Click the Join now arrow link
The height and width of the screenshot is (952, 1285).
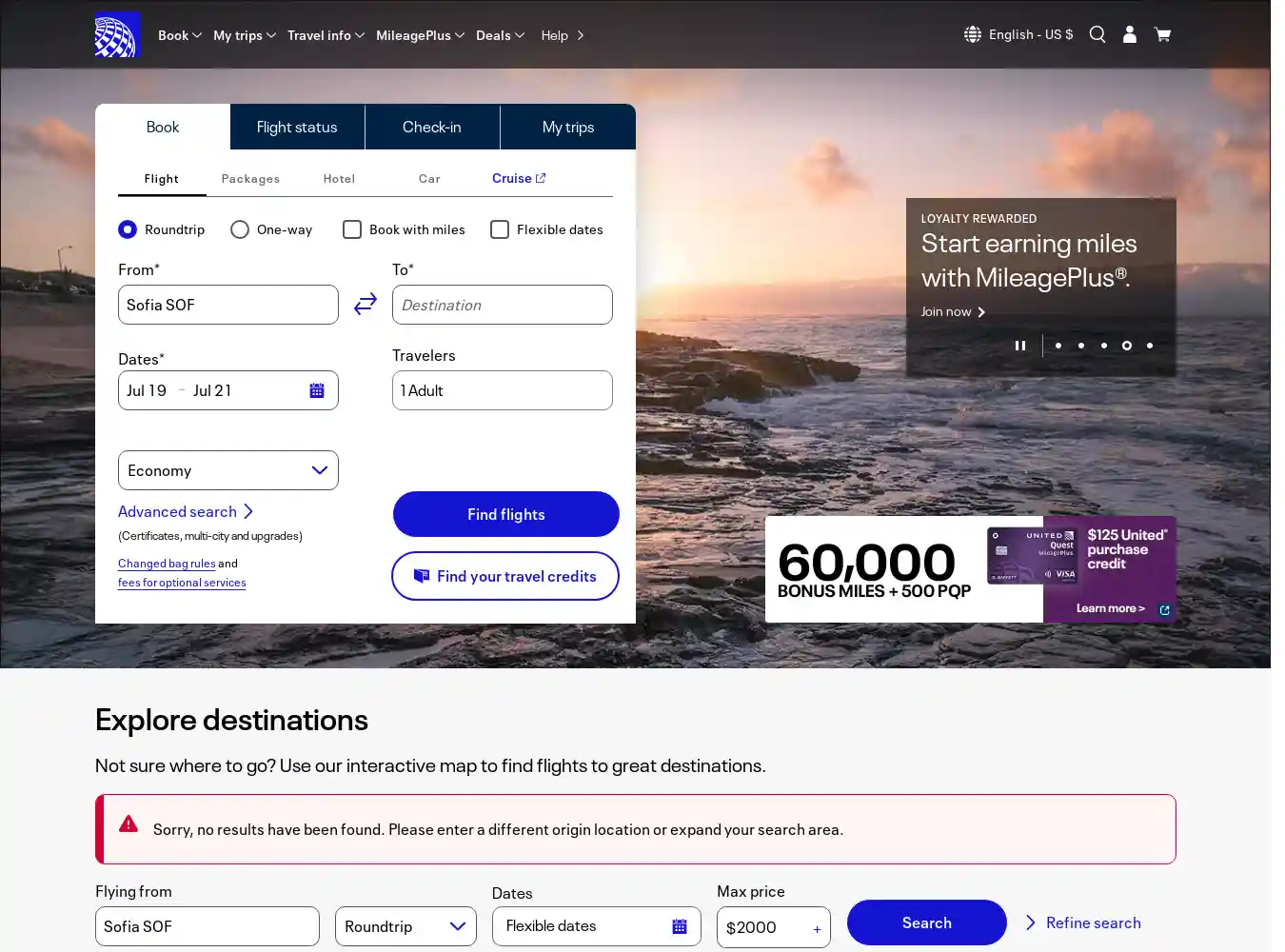click(x=953, y=311)
